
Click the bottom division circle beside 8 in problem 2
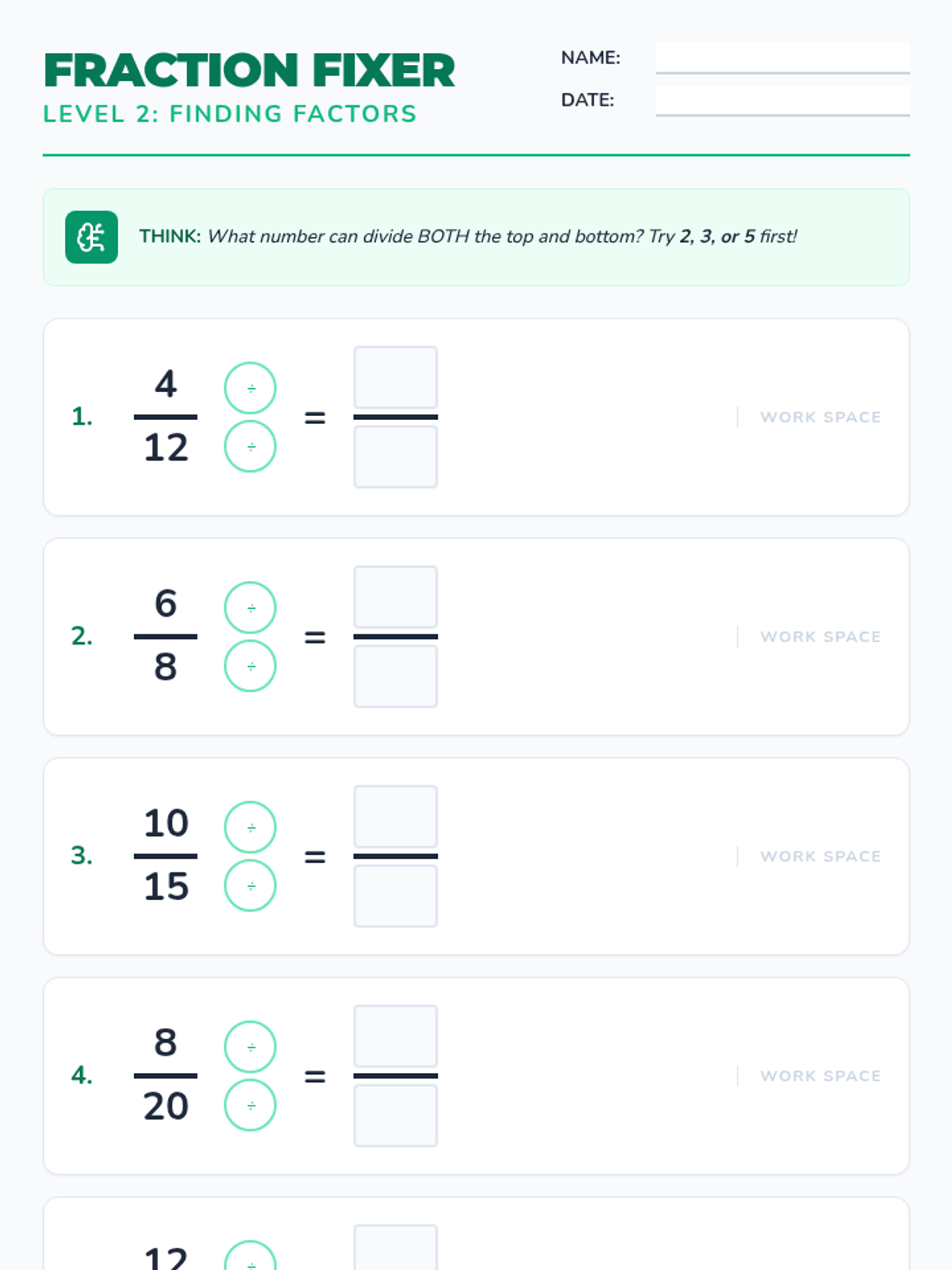(250, 666)
